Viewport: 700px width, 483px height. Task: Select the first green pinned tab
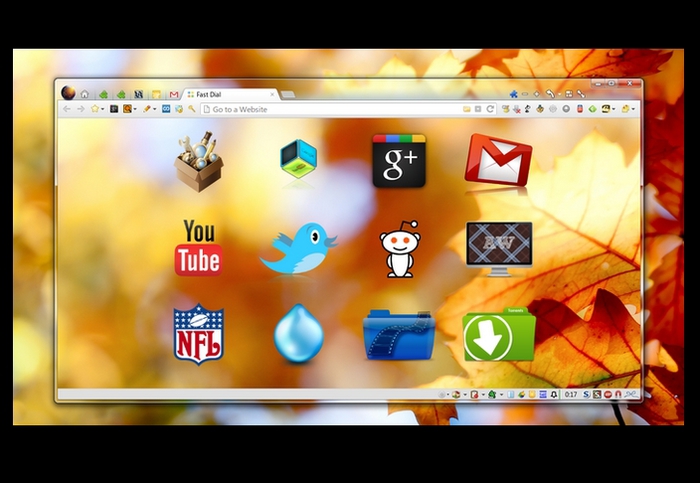pyautogui.click(x=104, y=94)
